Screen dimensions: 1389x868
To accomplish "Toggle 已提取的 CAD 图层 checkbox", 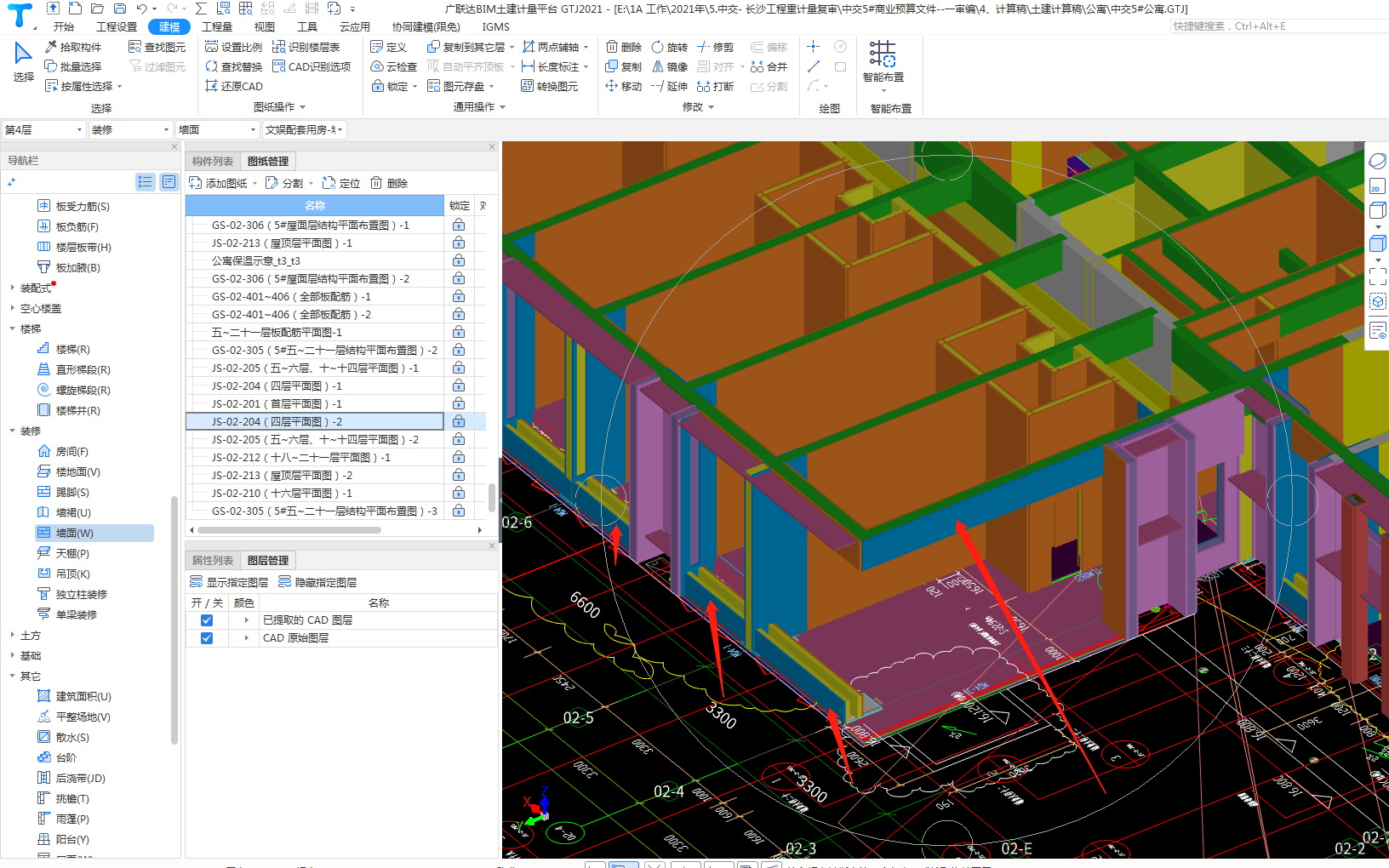I will tap(207, 620).
